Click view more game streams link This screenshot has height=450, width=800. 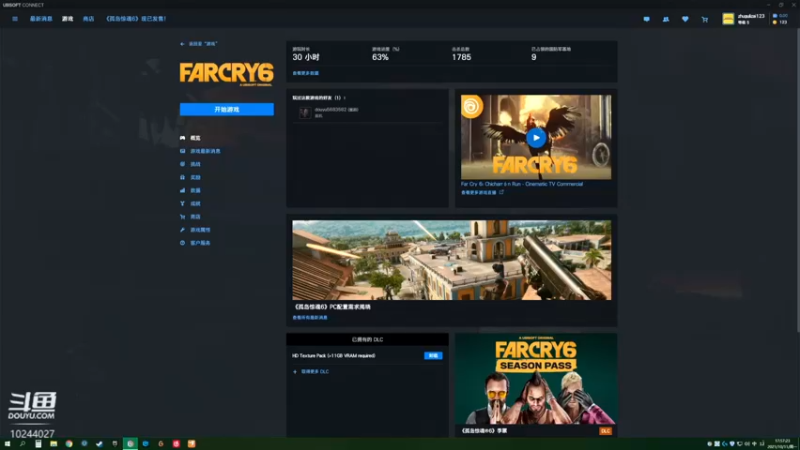482,193
